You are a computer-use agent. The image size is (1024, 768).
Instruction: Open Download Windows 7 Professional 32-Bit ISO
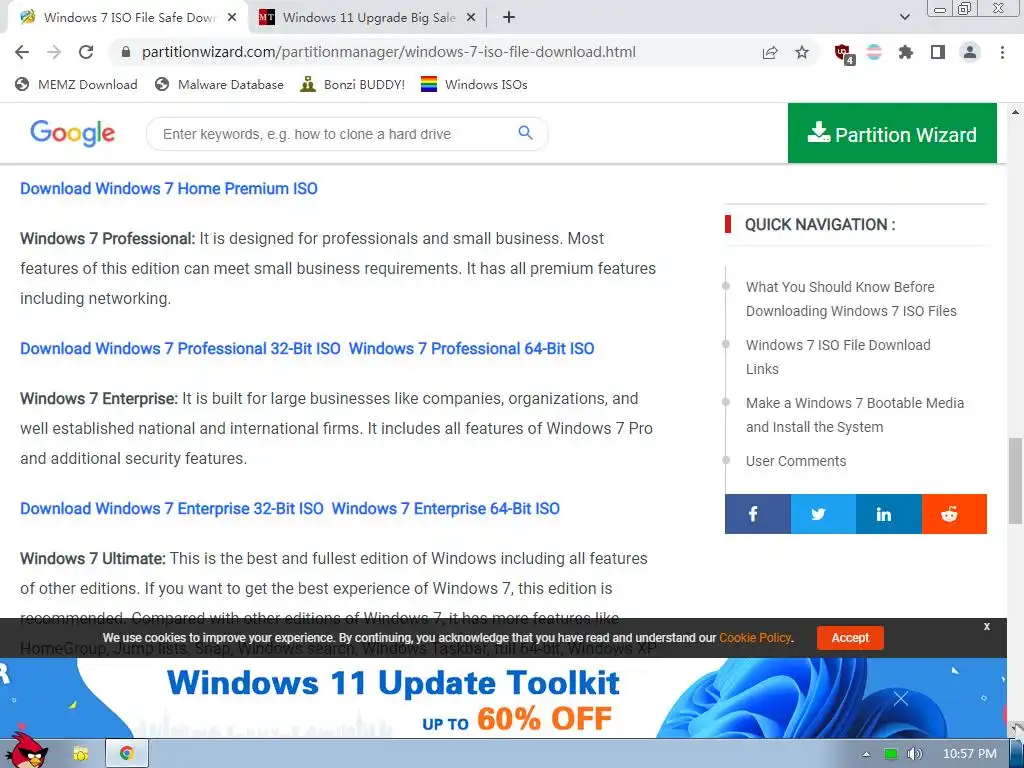(x=180, y=349)
